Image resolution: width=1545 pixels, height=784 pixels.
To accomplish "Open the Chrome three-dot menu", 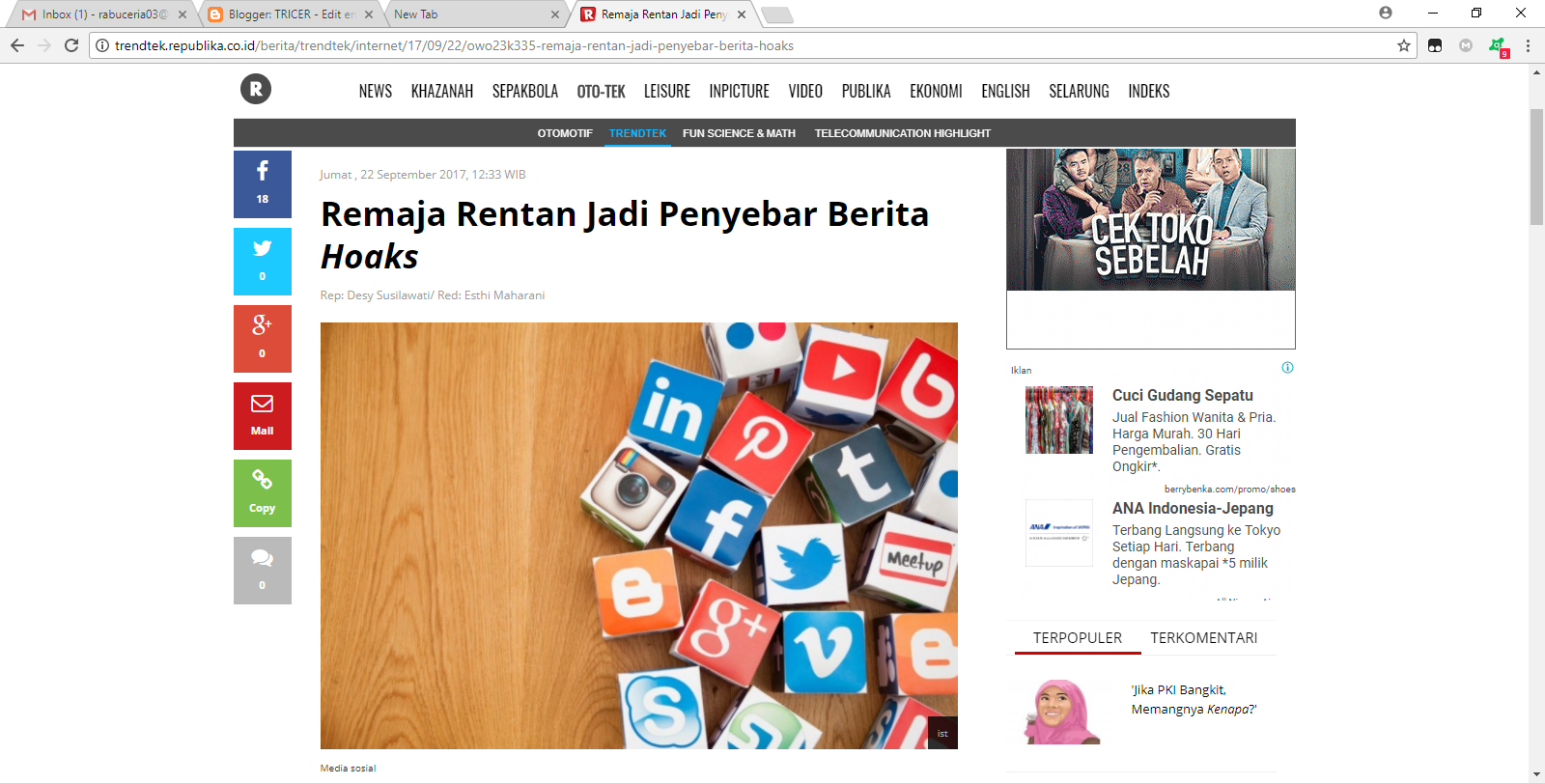I will tap(1528, 45).
